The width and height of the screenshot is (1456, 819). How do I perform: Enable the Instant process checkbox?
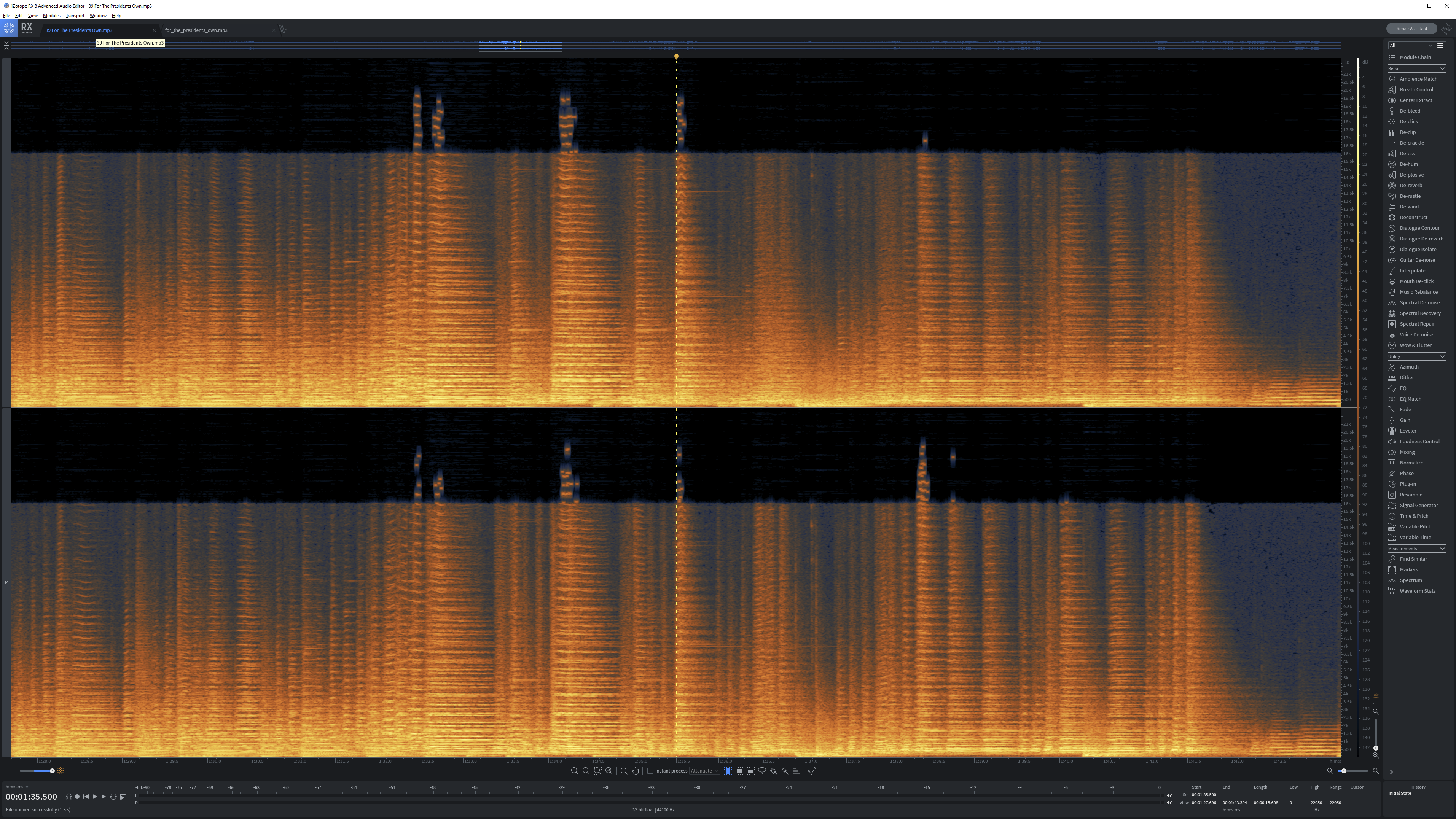pos(650,771)
